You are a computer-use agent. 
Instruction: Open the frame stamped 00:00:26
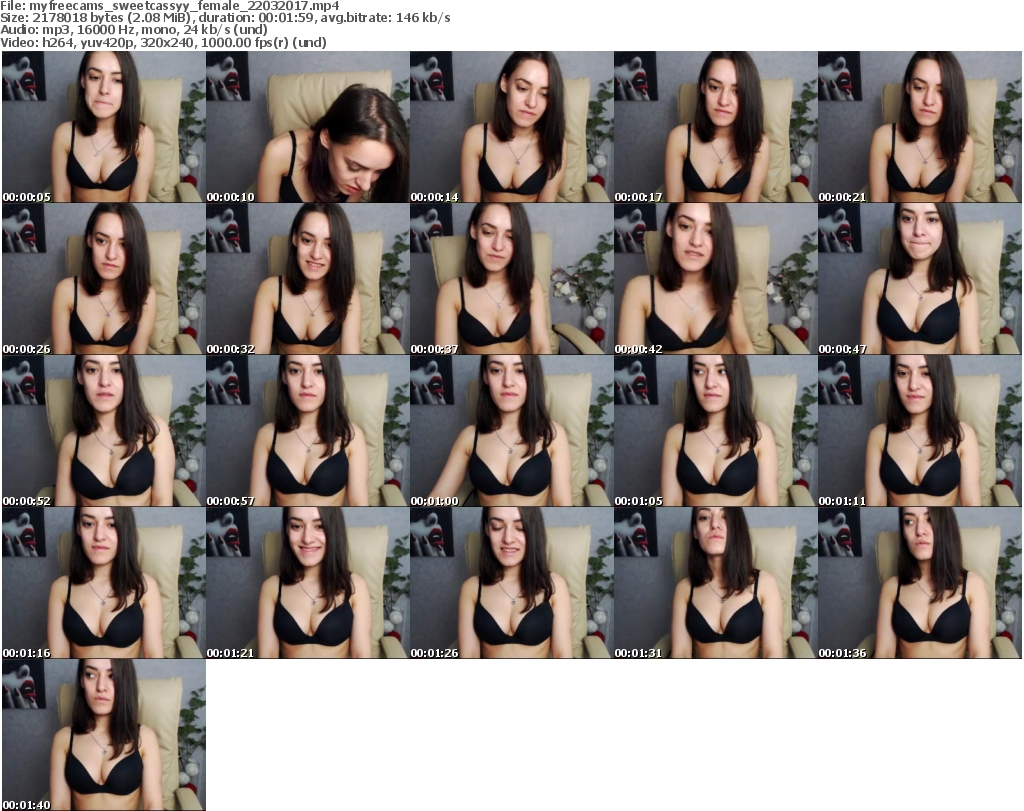coord(104,279)
